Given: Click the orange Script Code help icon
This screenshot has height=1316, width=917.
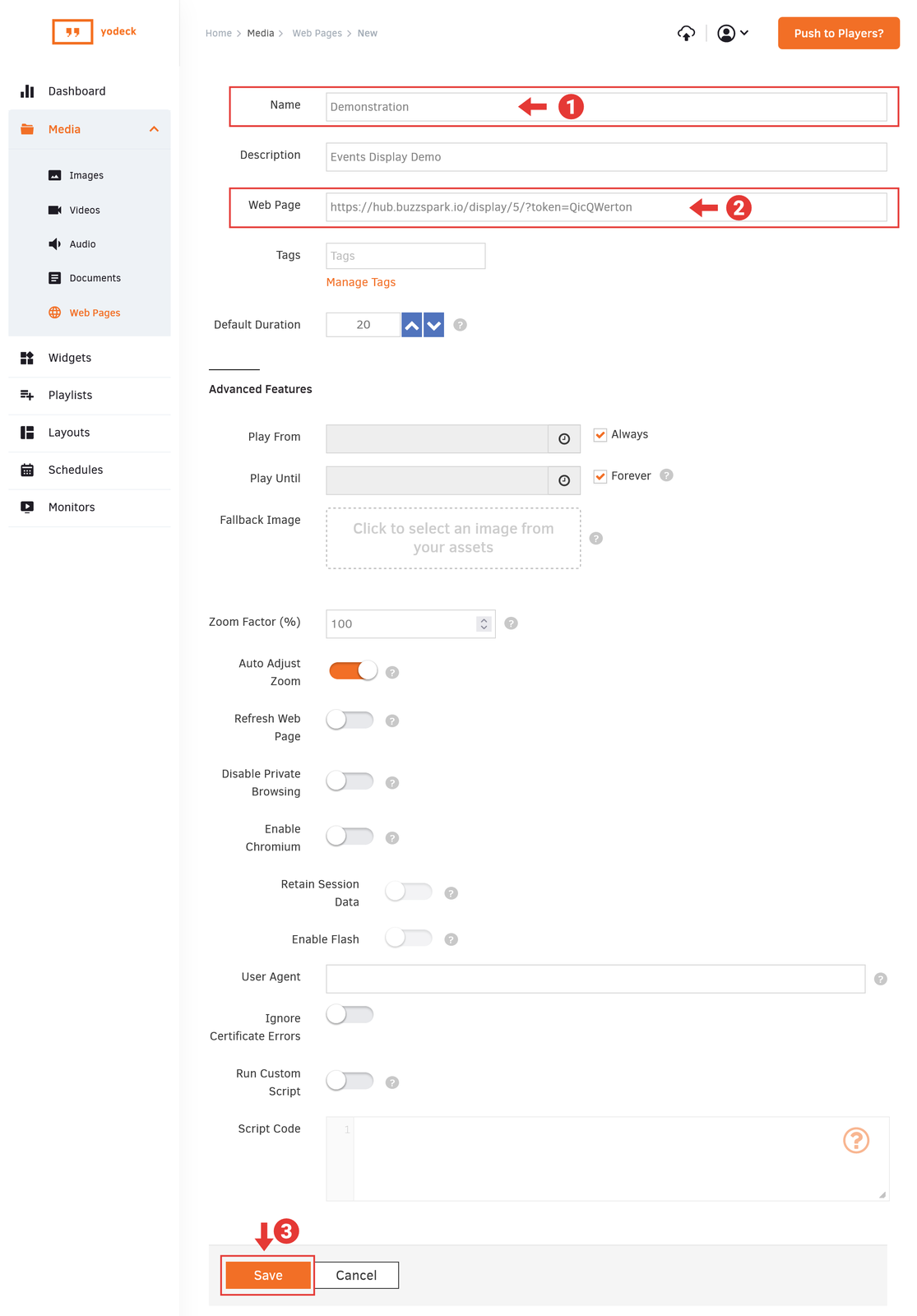Looking at the screenshot, I should click(x=856, y=1140).
